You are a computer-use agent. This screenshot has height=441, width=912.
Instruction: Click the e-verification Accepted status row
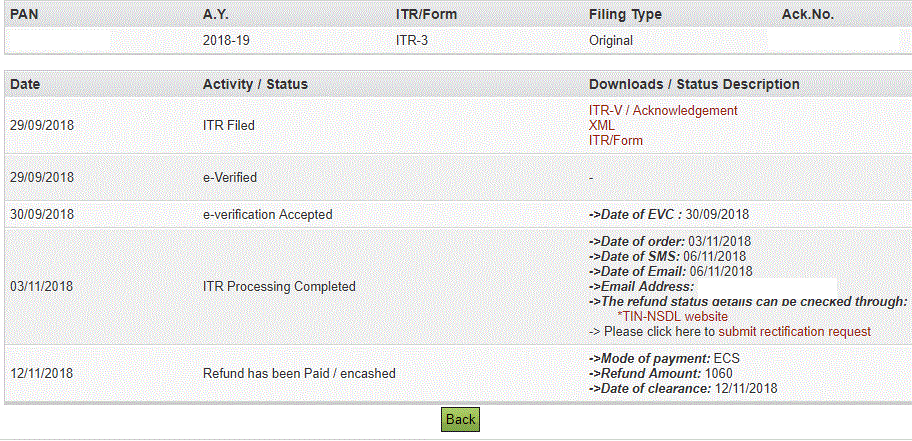(267, 214)
